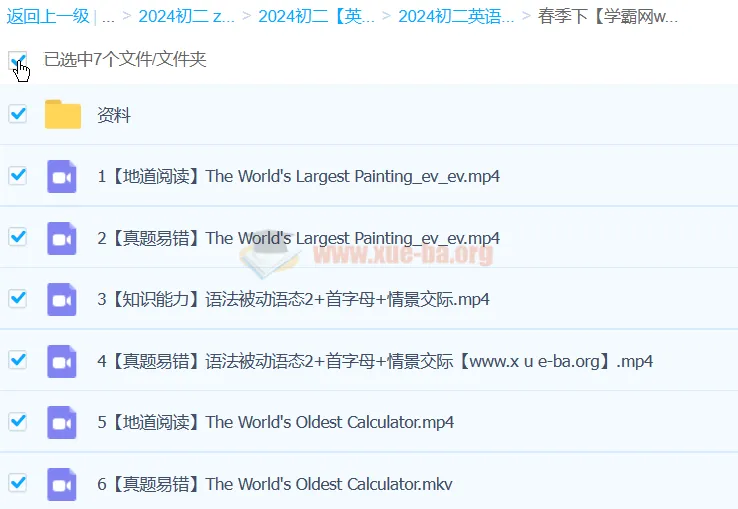Uncheck checkbox for 6 Oldest Calculator.mkv

17,484
